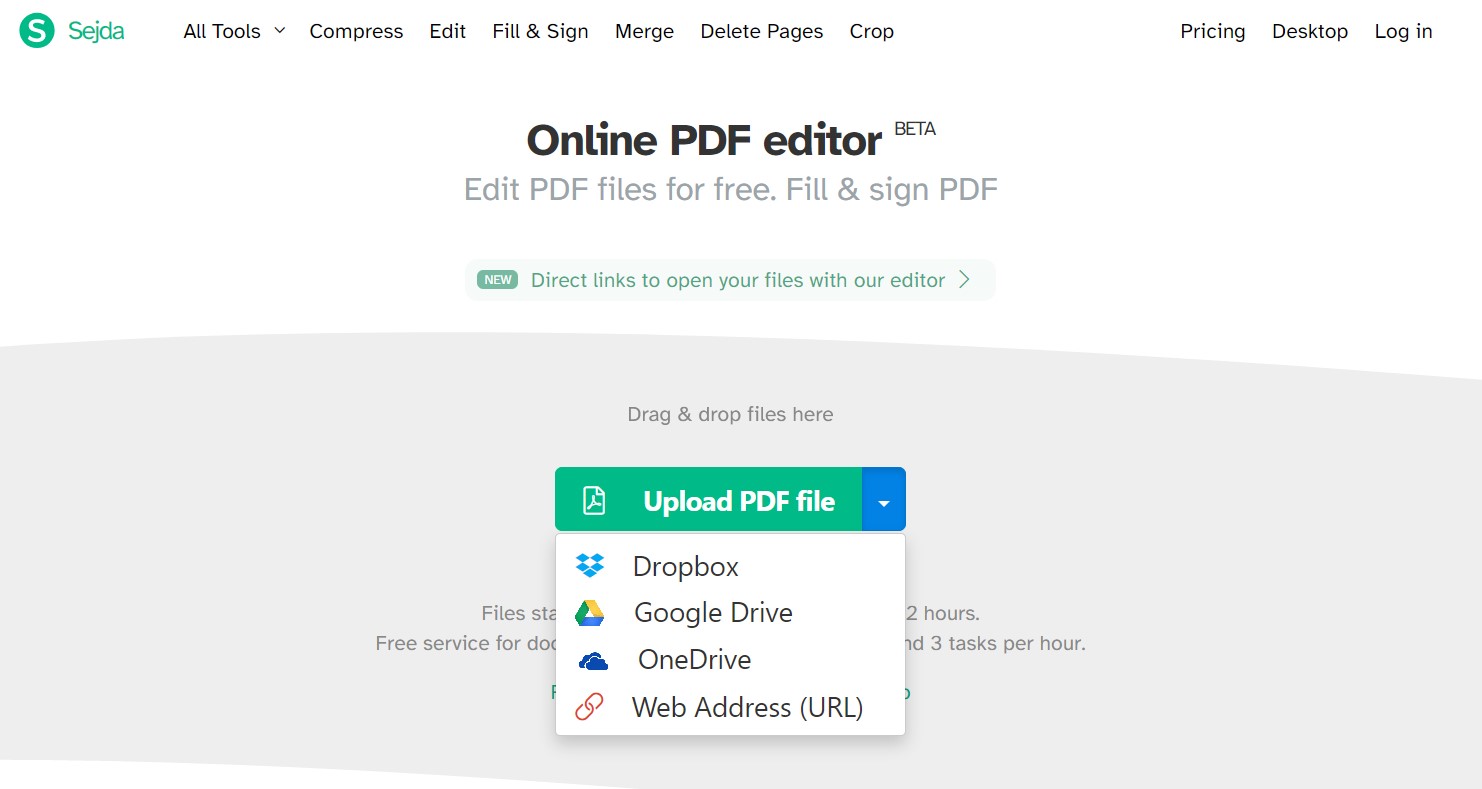Click the Log in link
Viewport: 1482px width, 789px height.
pyautogui.click(x=1403, y=31)
